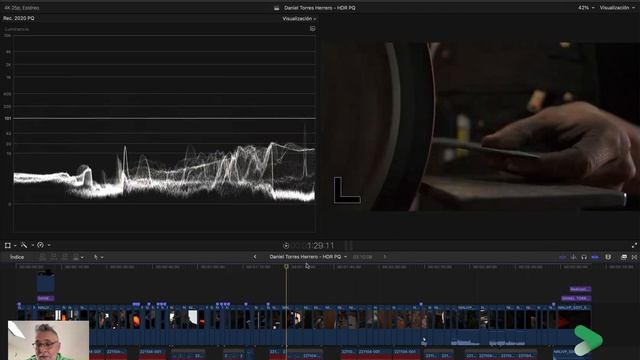Click the append clip edit icon
The width and height of the screenshot is (640, 360).
64,257
